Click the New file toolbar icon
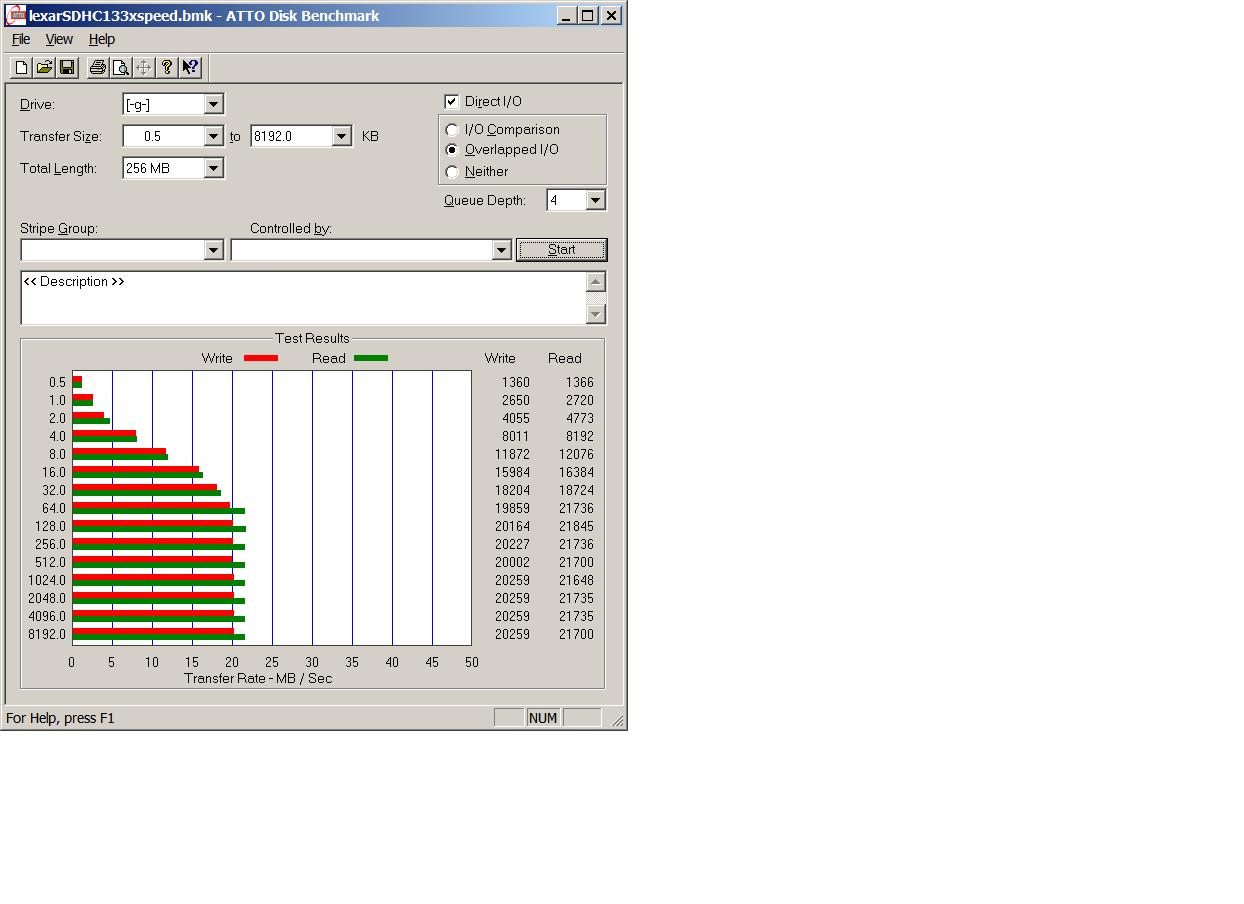1244x904 pixels. pos(21,67)
